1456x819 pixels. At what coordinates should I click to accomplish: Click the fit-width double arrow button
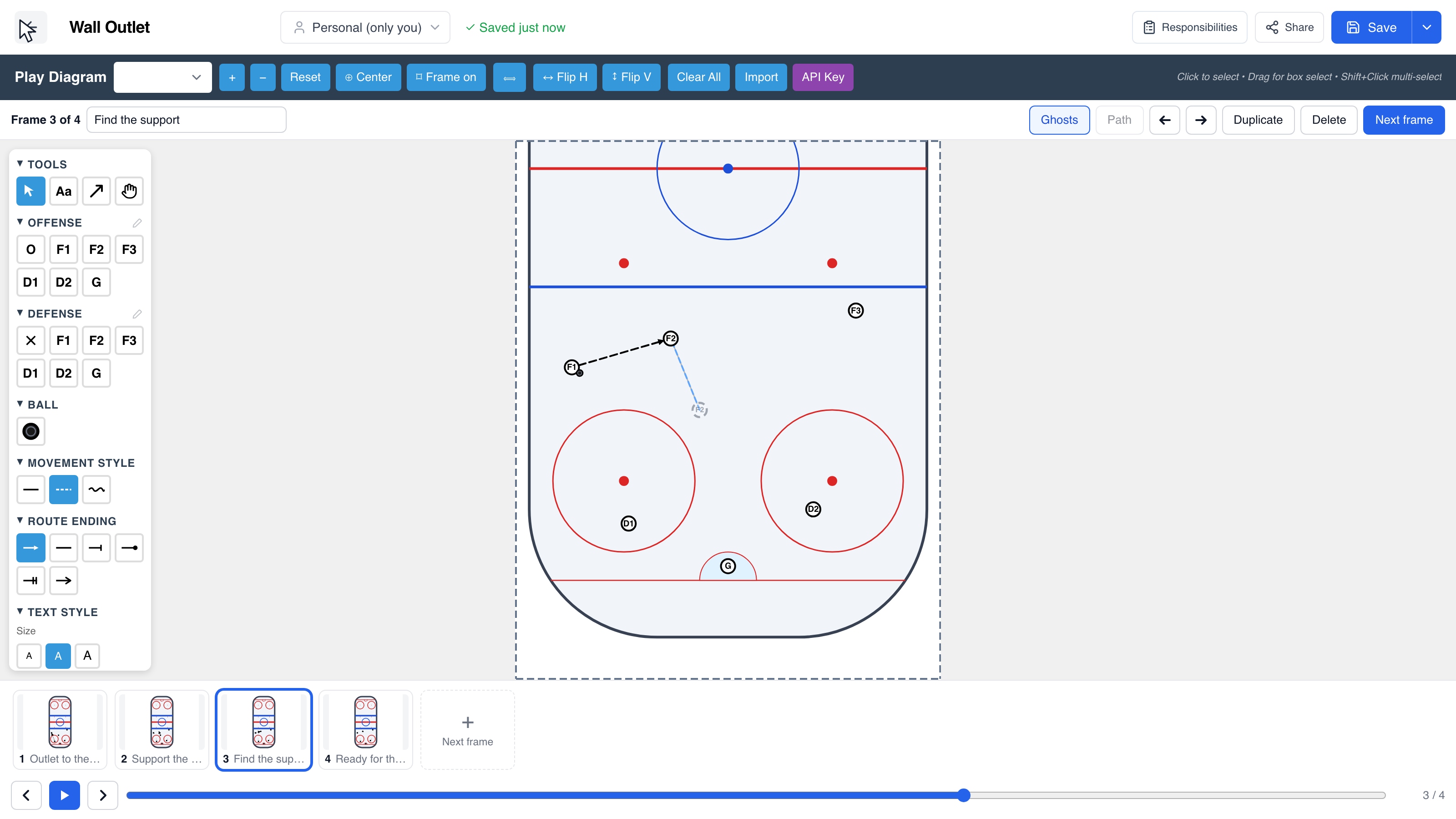509,77
